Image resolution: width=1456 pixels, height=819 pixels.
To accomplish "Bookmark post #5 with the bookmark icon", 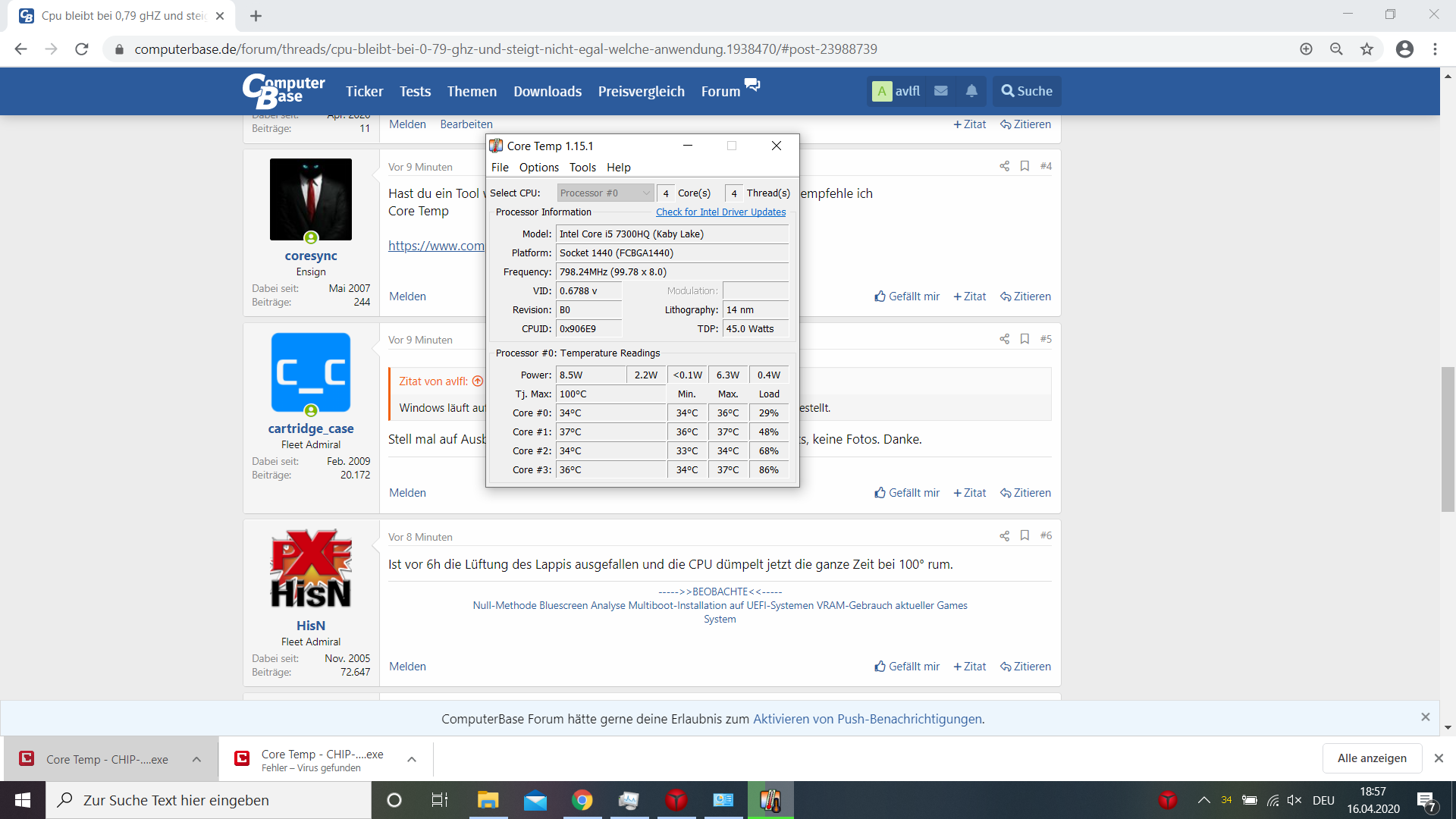I will point(1025,339).
